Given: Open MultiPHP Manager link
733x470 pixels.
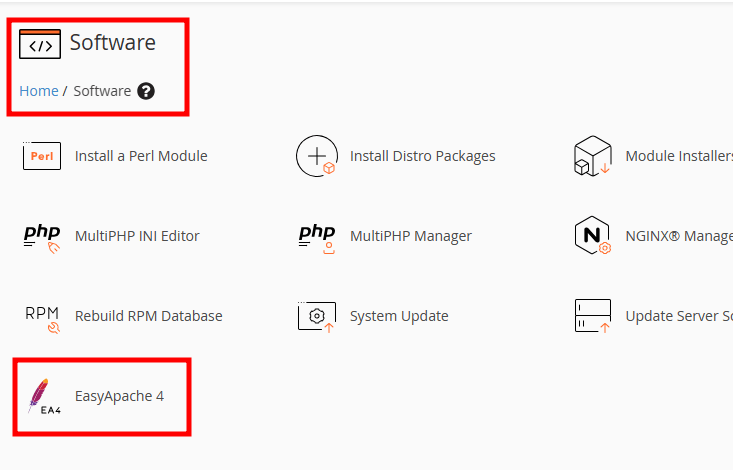Looking at the screenshot, I should click(x=411, y=236).
